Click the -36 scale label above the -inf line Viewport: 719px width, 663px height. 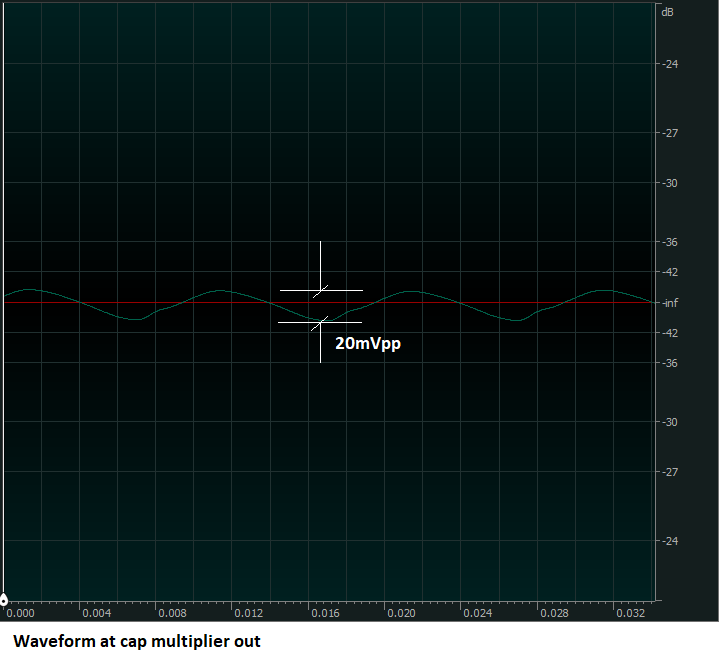click(670, 242)
